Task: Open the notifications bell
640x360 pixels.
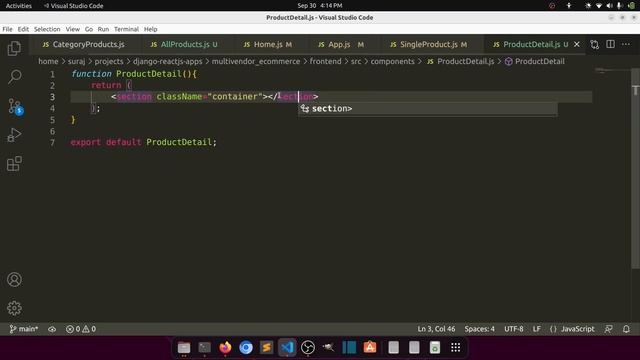Action: (626, 329)
